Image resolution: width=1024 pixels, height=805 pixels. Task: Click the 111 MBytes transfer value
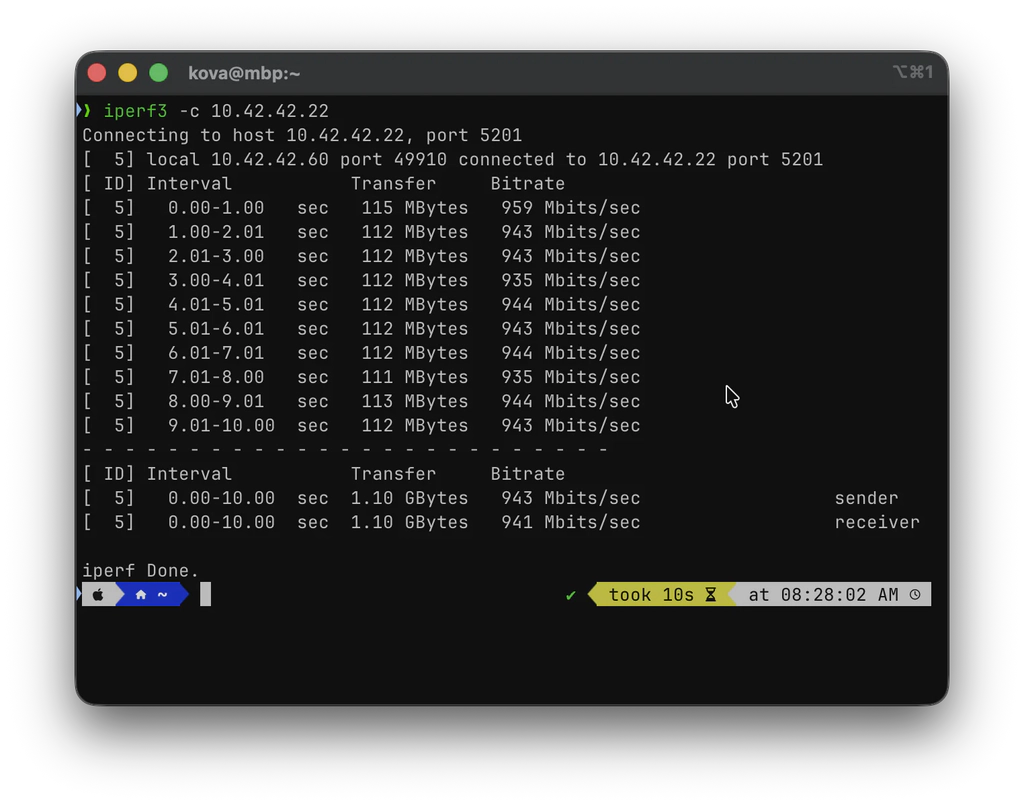tap(415, 377)
